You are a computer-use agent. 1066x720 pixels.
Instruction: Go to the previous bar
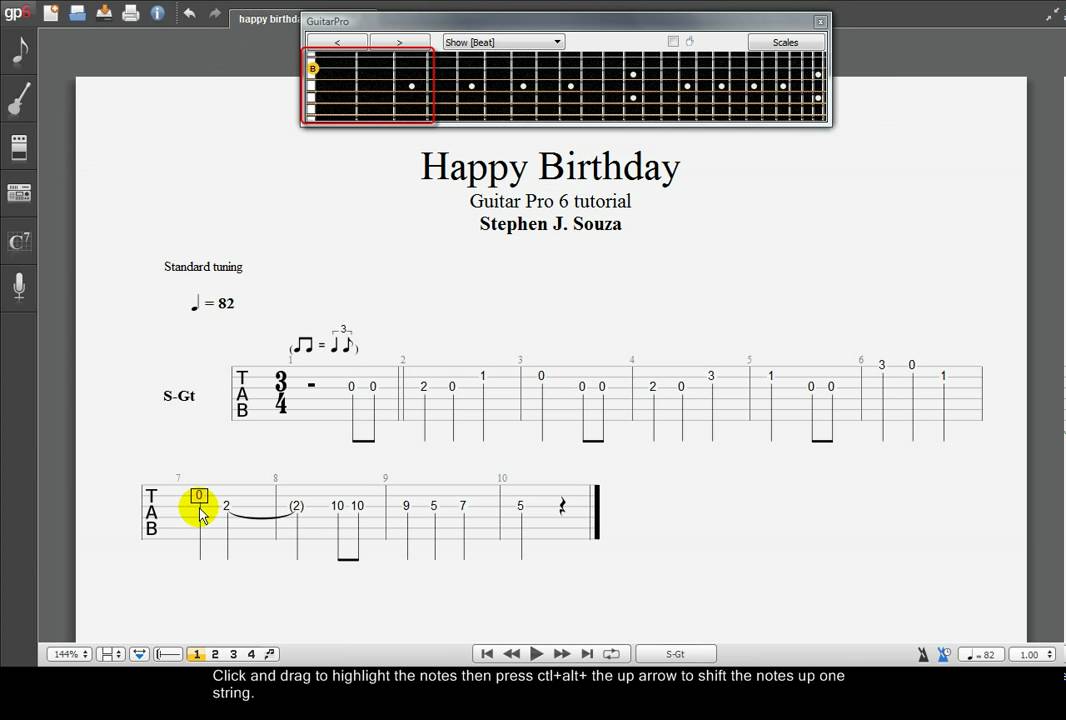[511, 654]
